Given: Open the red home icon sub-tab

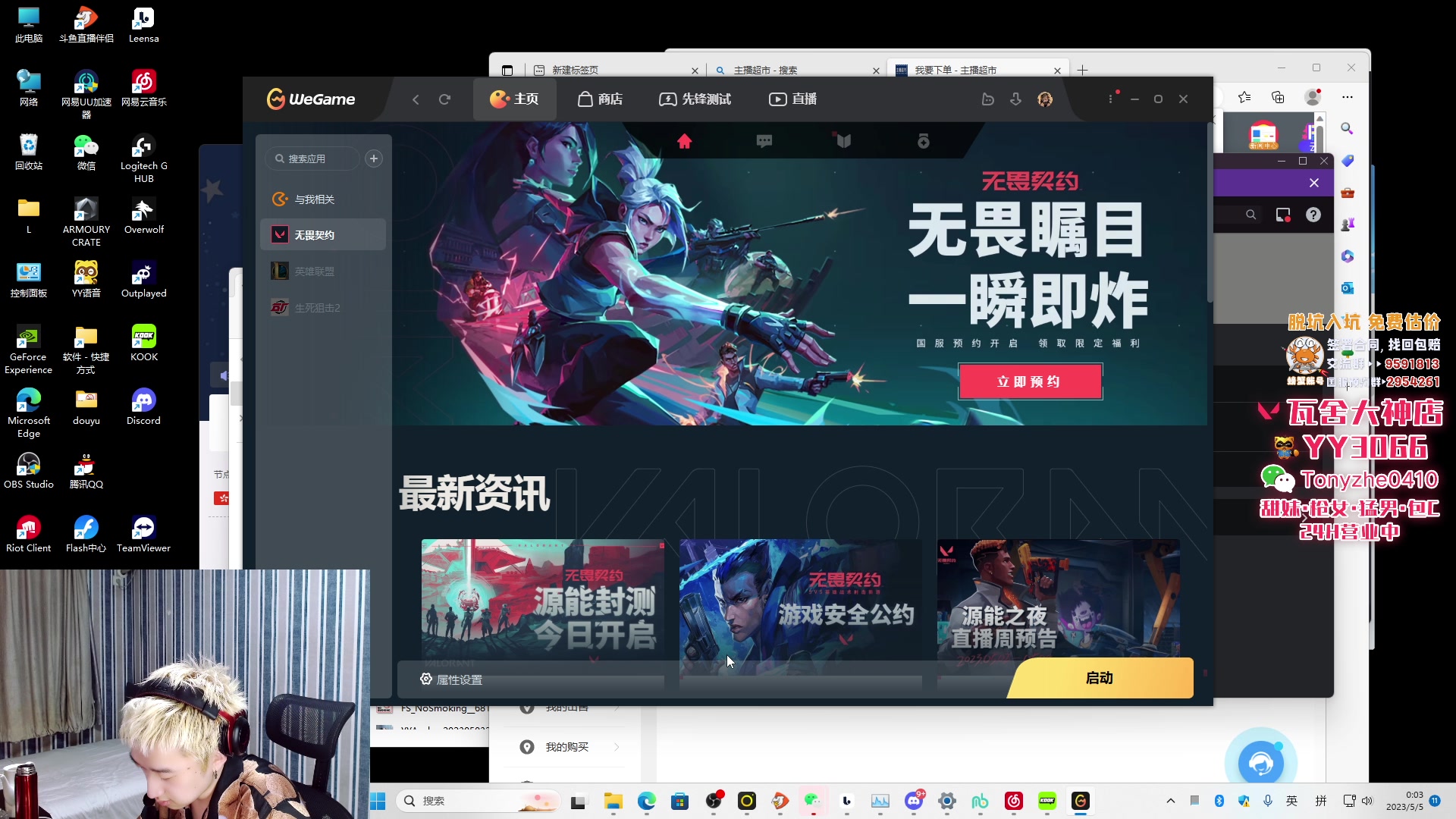Looking at the screenshot, I should point(685,141).
